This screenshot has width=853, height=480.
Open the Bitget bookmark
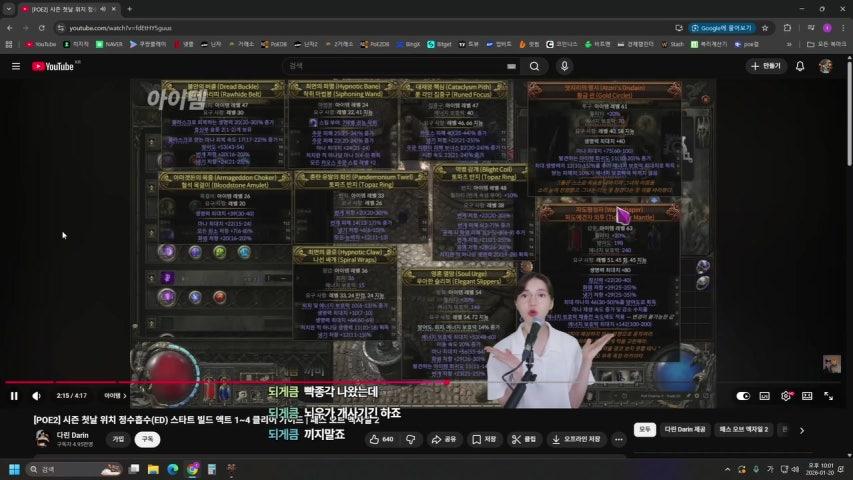tap(440, 44)
